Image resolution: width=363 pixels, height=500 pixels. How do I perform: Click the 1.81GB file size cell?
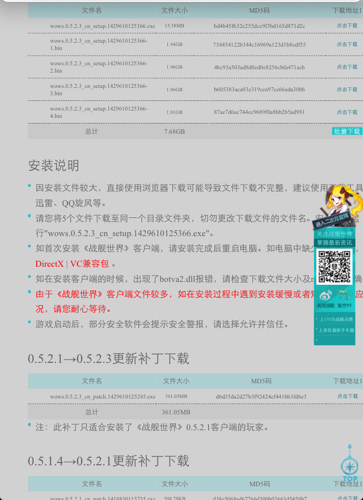point(174,112)
